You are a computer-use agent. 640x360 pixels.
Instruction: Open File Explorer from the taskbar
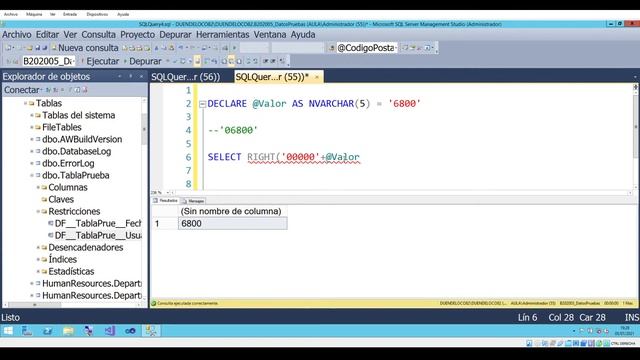coord(68,331)
